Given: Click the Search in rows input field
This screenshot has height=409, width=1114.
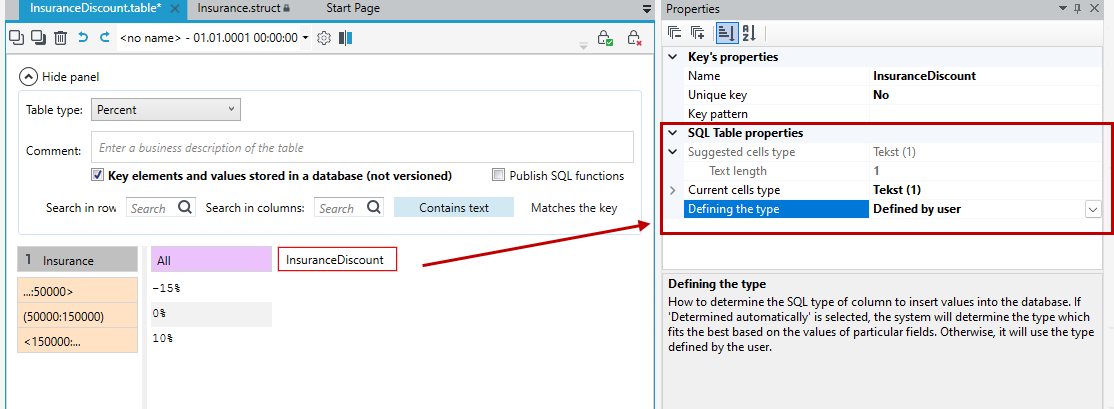Looking at the screenshot, I should coord(151,208).
